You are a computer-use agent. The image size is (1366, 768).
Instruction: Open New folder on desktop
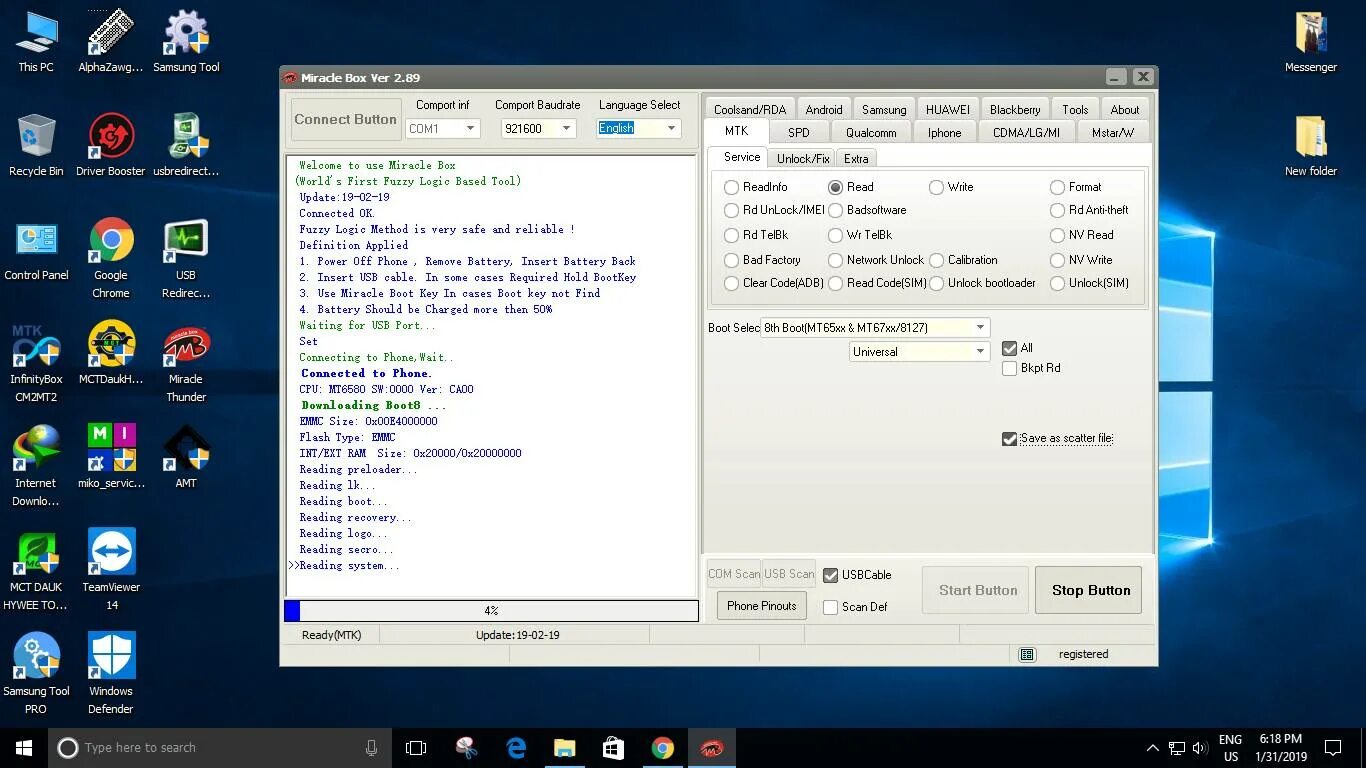click(1311, 145)
